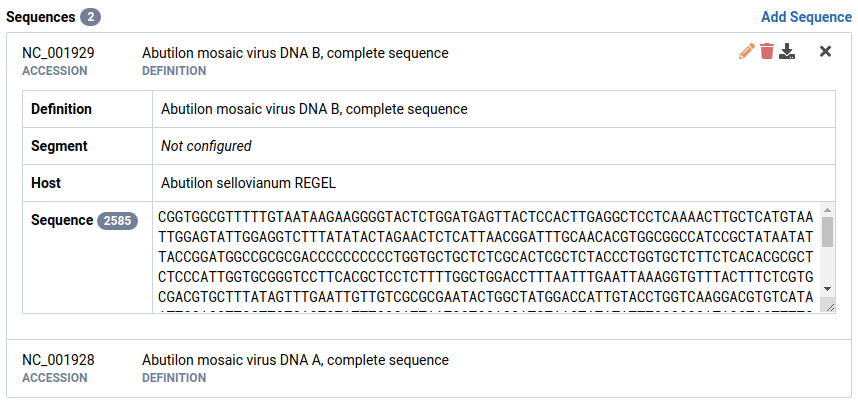Image resolution: width=858 pixels, height=404 pixels.
Task: Click the sequence box scrollbar thumb
Action: [x=827, y=232]
